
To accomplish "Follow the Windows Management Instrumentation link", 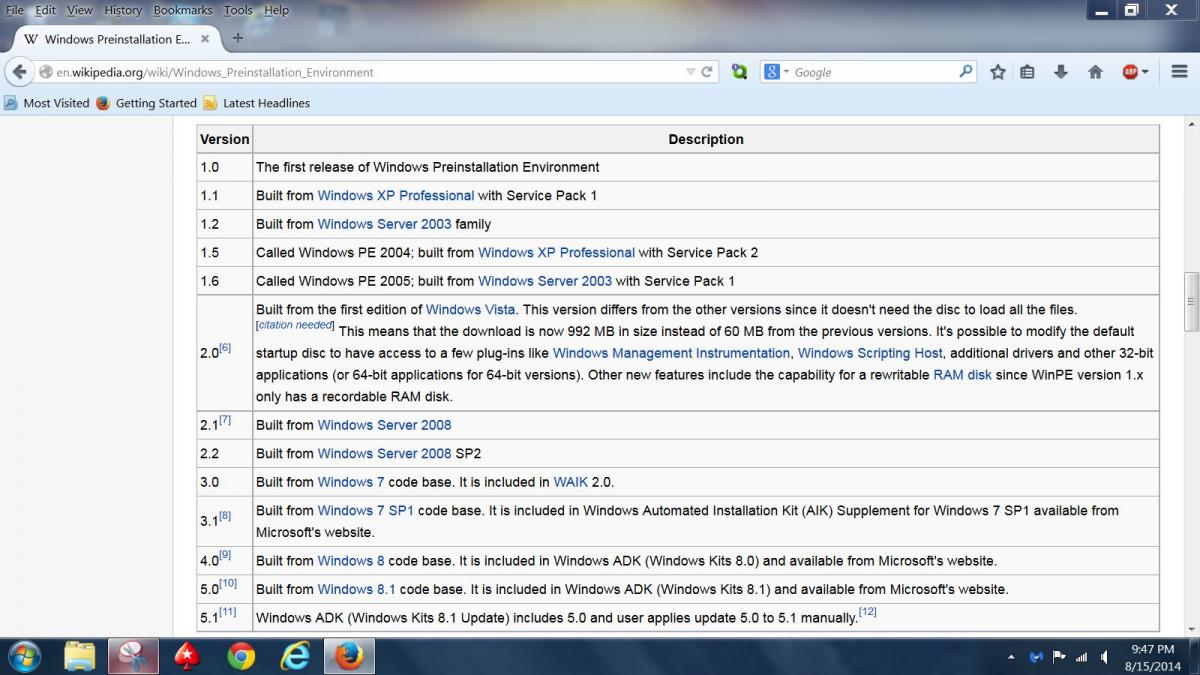I will [x=671, y=353].
